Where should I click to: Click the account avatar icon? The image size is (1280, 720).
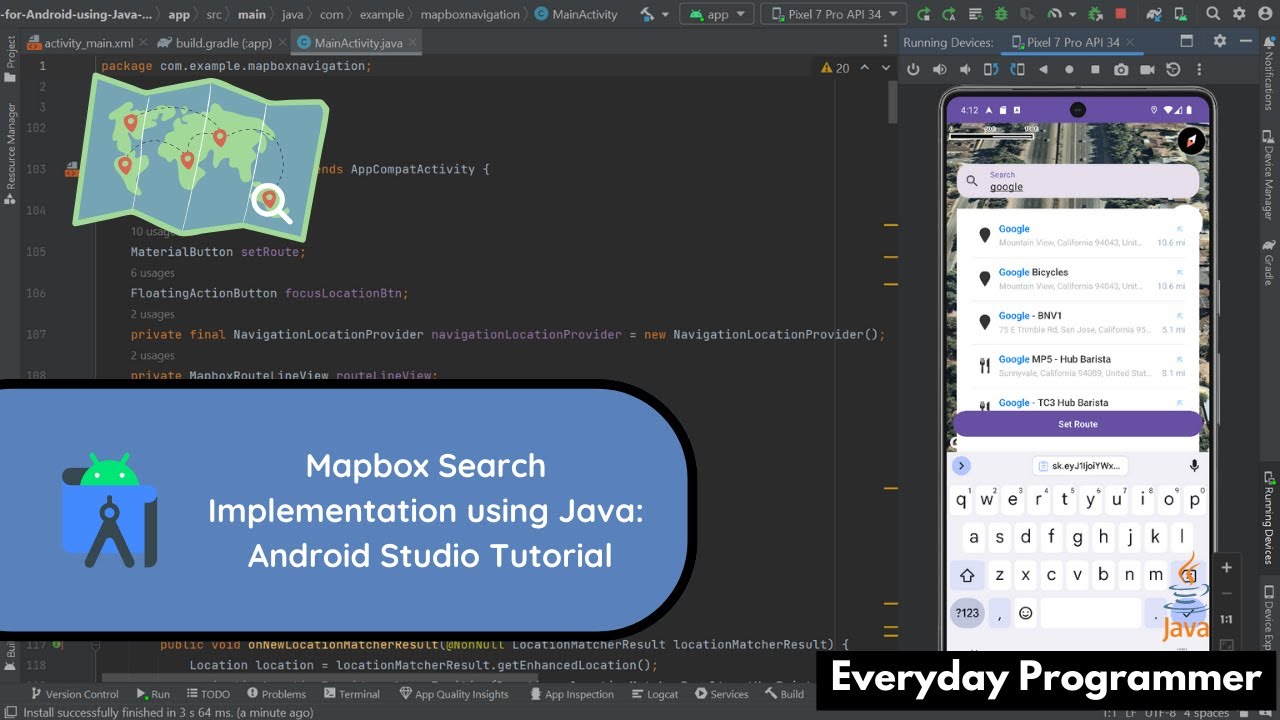pos(1267,14)
